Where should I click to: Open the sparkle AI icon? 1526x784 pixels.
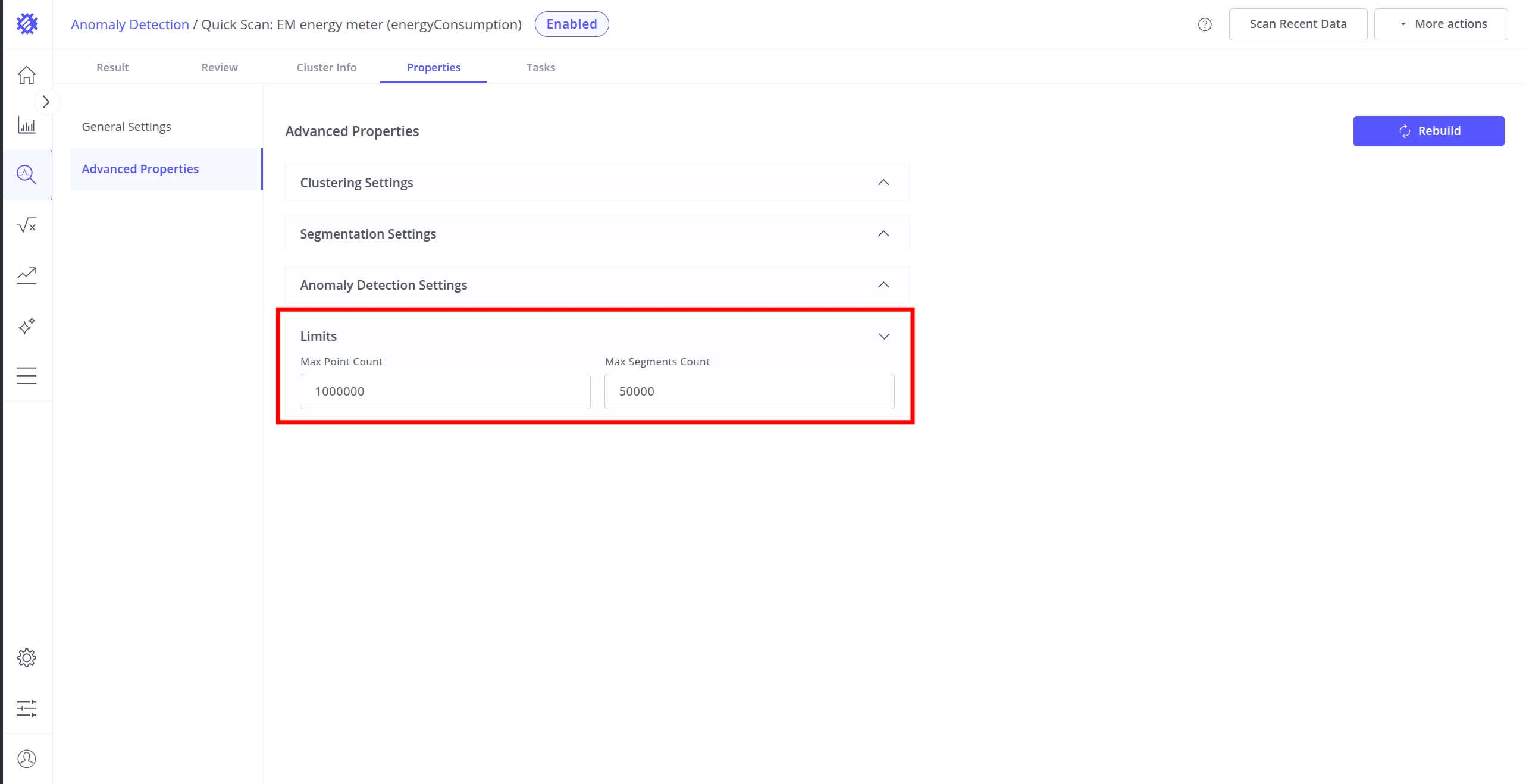point(27,326)
